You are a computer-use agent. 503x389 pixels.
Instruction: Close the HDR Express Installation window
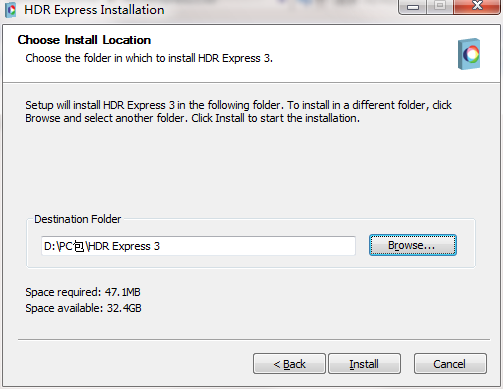pos(477,6)
